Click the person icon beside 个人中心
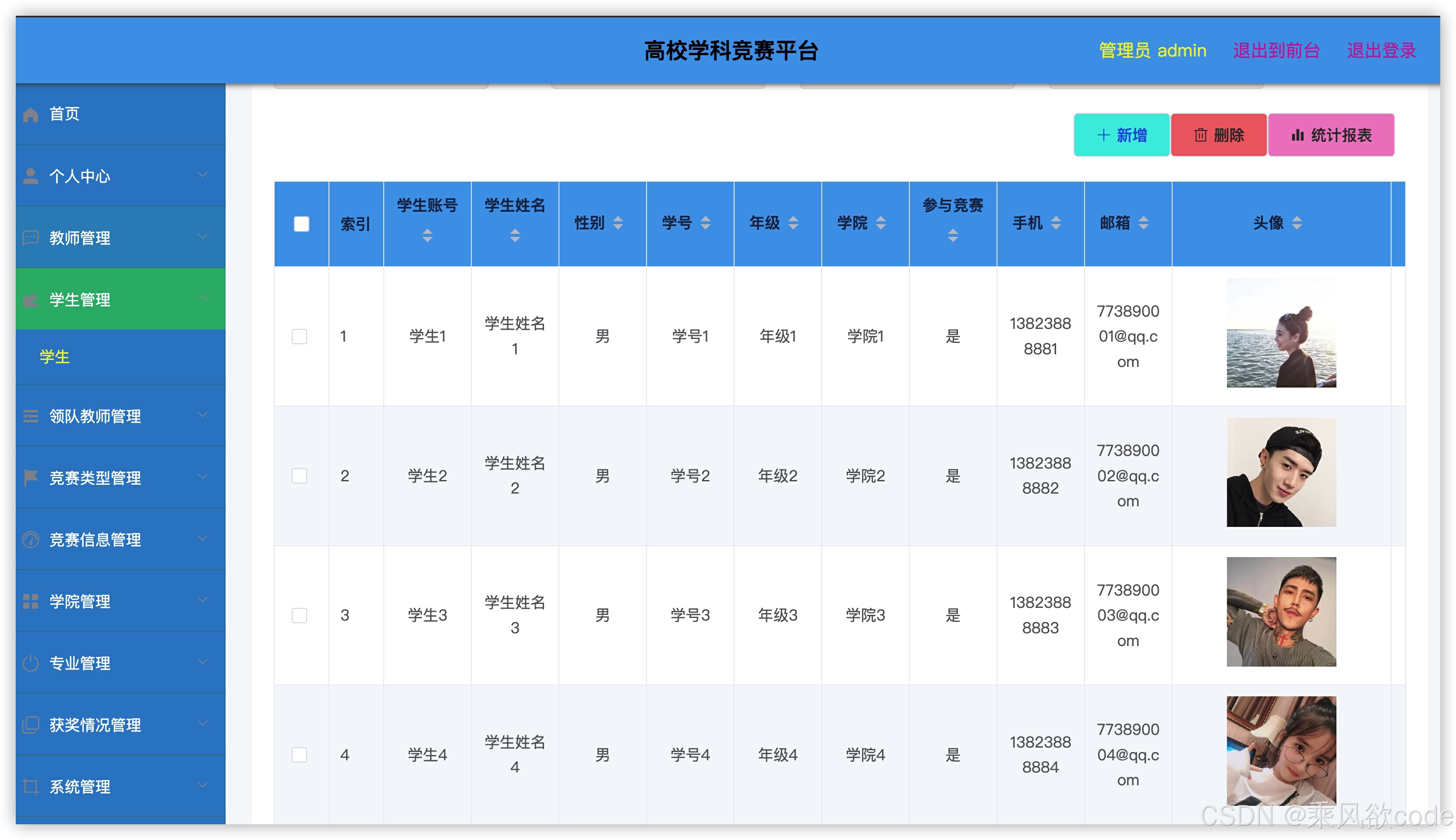1456x840 pixels. tap(31, 176)
